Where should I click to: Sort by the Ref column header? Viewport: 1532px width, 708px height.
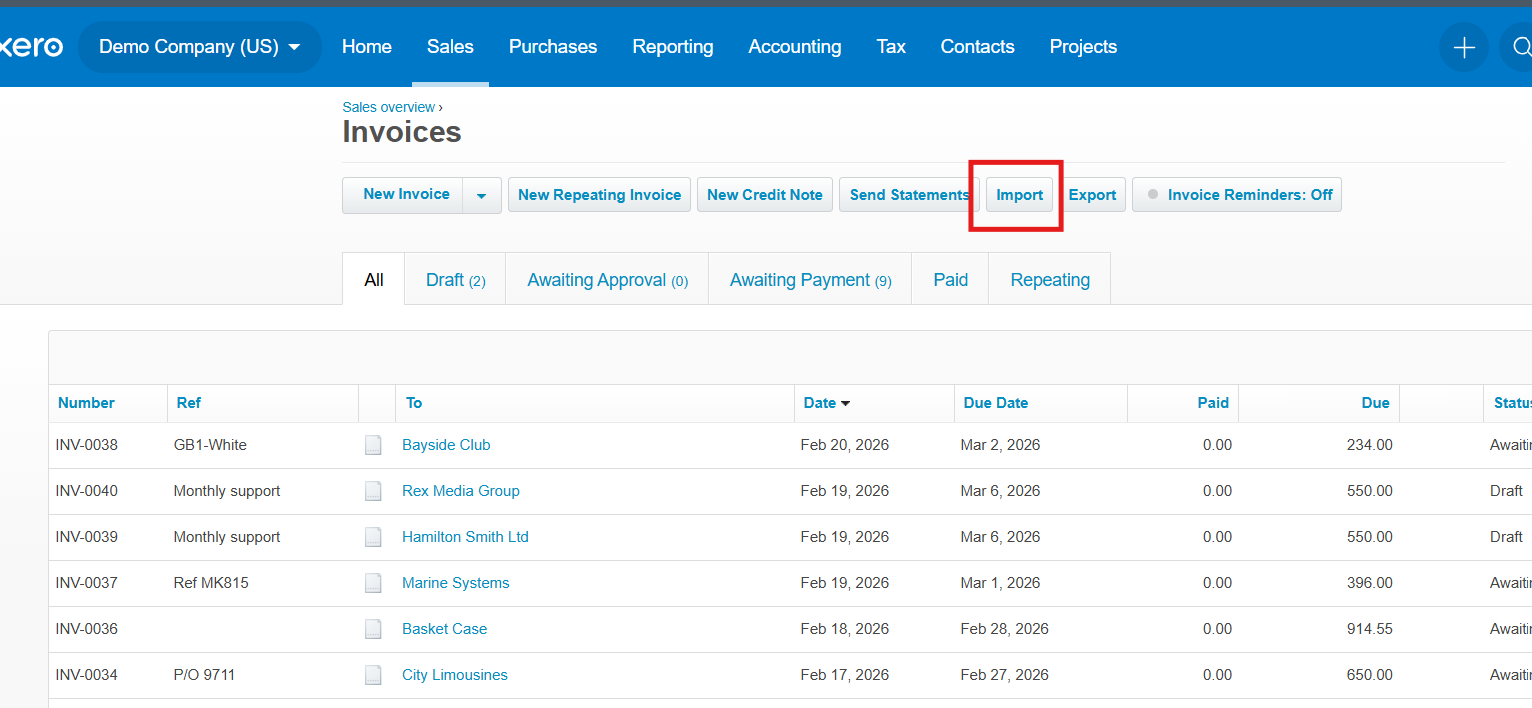coord(188,403)
